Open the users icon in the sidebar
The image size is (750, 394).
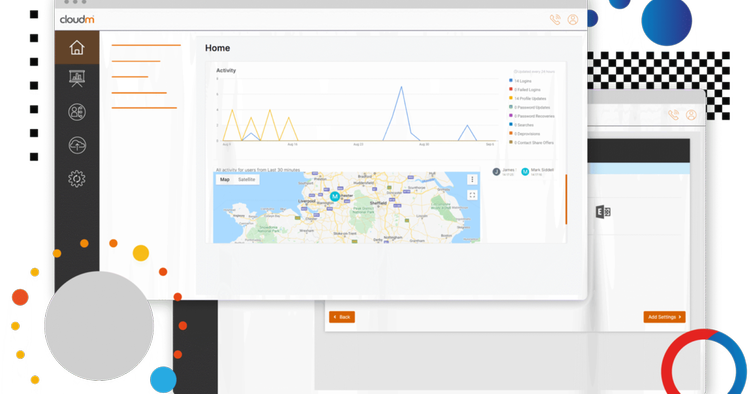point(77,112)
